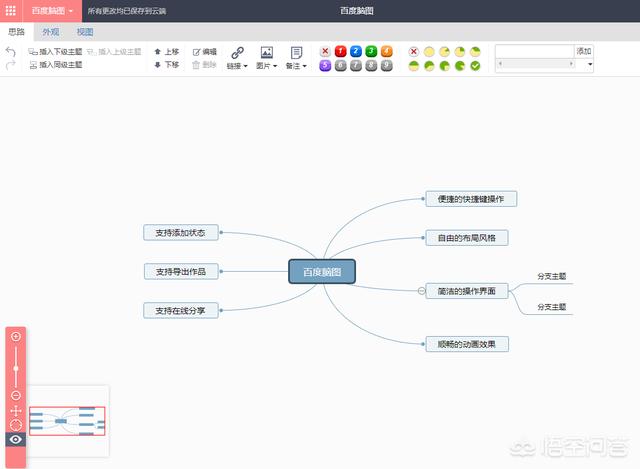Click 插入下级主题 button
640x469 pixels.
[55, 51]
